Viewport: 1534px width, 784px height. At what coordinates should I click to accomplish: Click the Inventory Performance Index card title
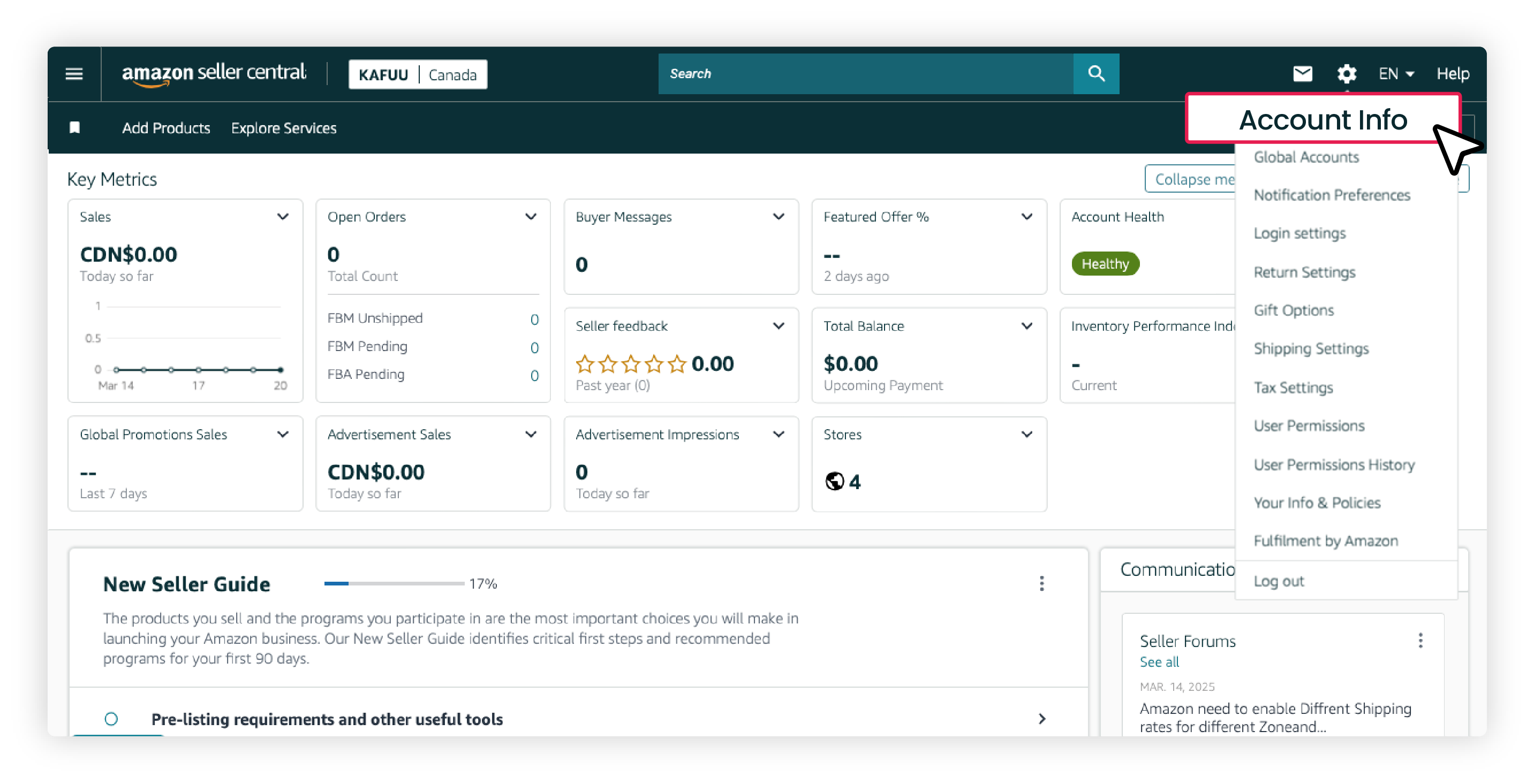point(1153,325)
